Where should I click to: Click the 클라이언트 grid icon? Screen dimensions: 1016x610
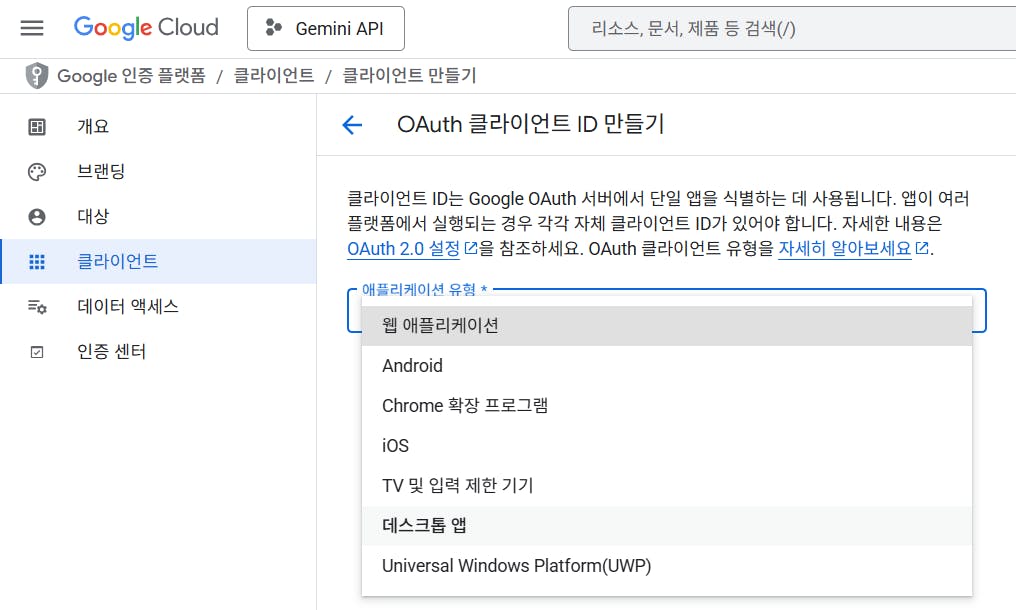pyautogui.click(x=37, y=262)
